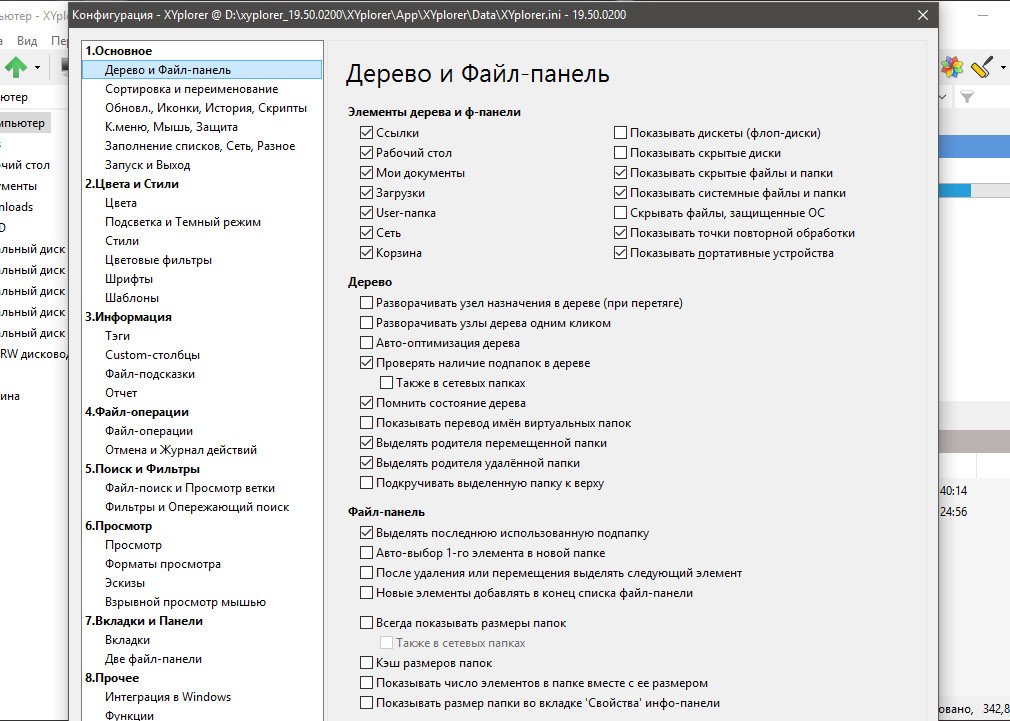Select 'Сортировка и переименование' in settings list
Screen dimensions: 1010x721
tap(191, 89)
